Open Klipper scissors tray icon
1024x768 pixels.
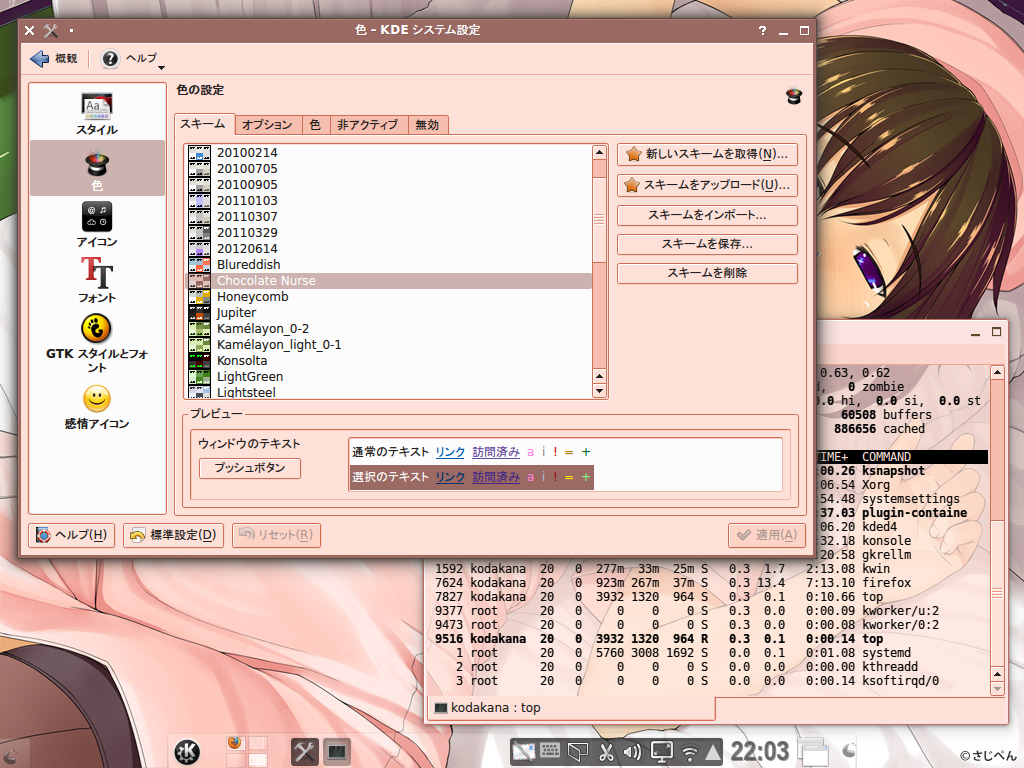[607, 752]
